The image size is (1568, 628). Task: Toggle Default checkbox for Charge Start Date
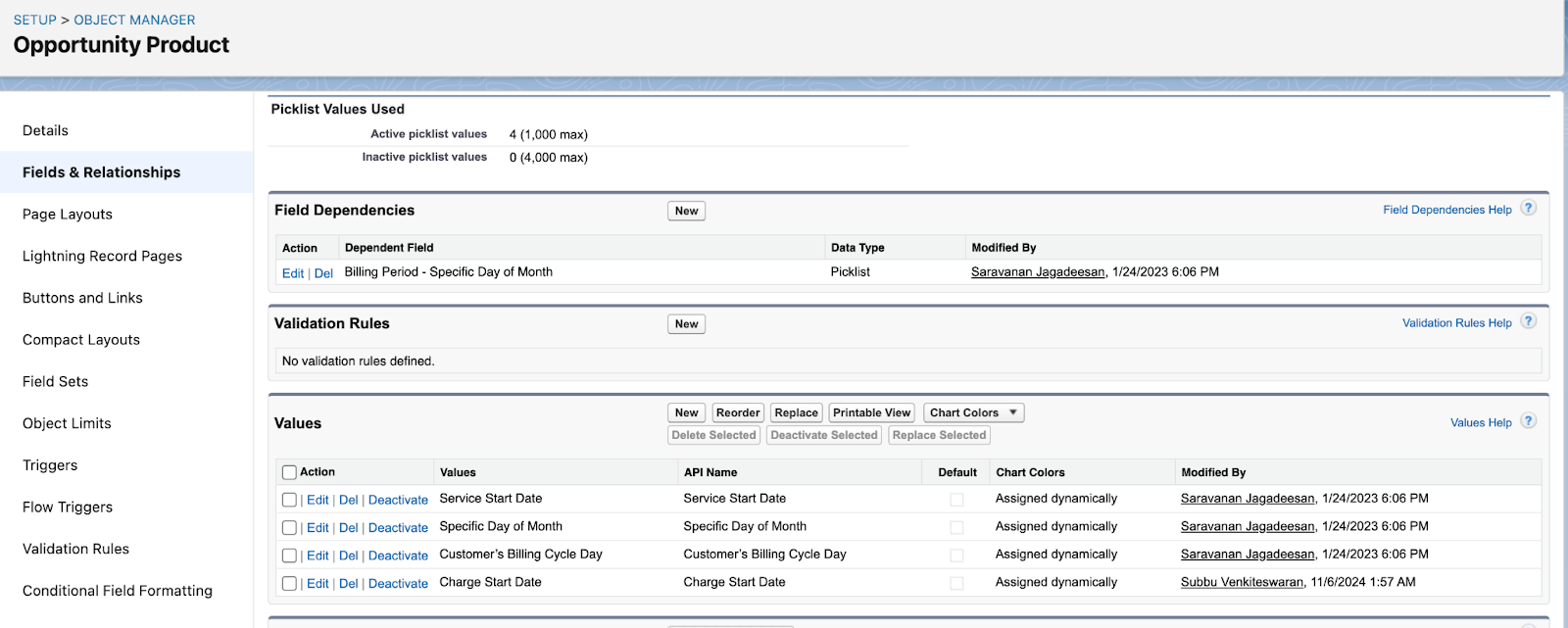956,583
